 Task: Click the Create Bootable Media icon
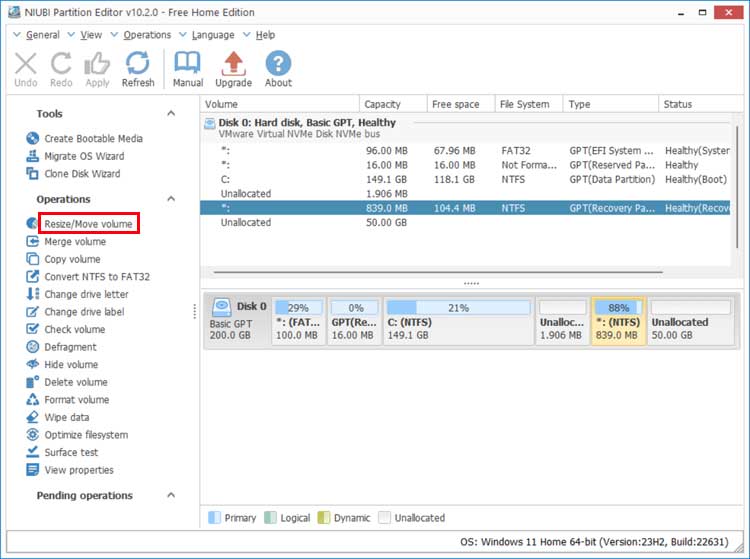[x=33, y=139]
